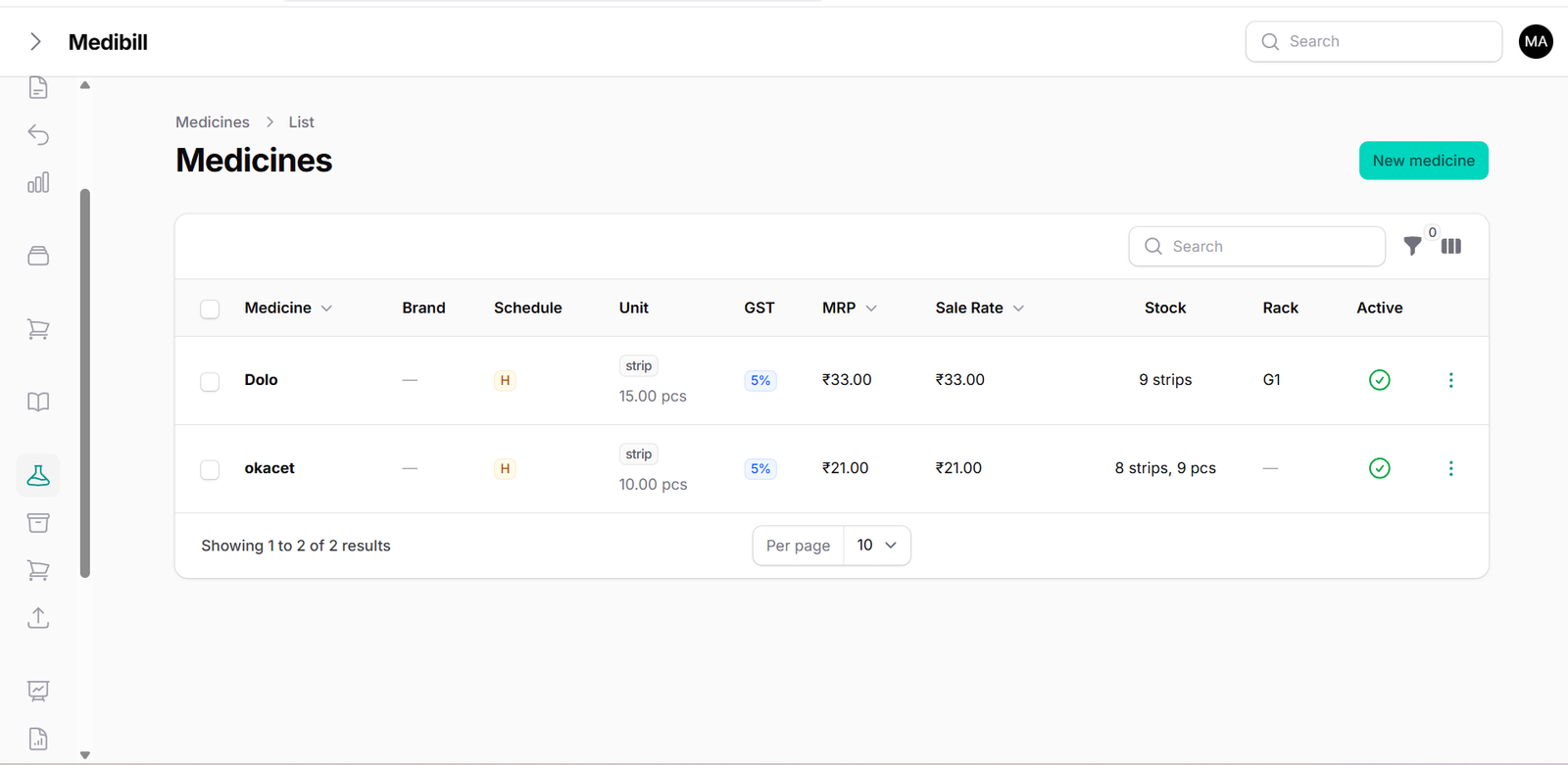Click the G1 rack value

tap(1271, 380)
